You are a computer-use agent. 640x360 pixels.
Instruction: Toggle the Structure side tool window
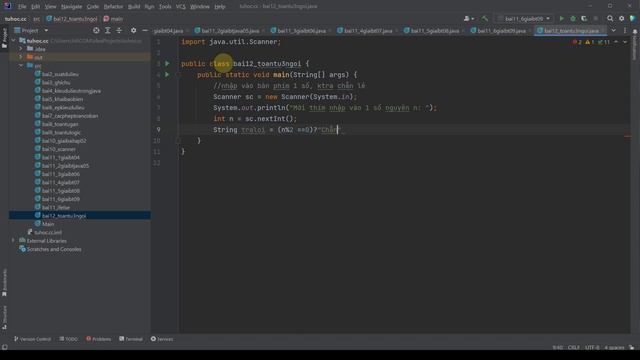4,318
